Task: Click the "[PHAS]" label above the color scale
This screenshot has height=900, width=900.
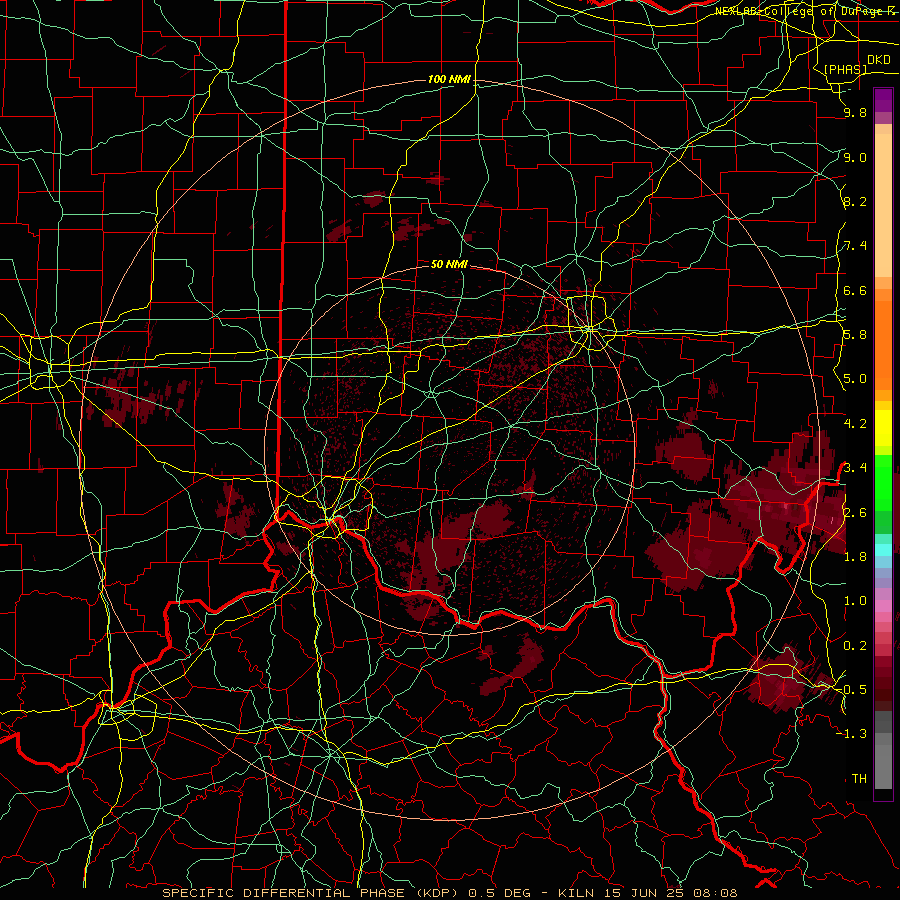Action: [845, 69]
